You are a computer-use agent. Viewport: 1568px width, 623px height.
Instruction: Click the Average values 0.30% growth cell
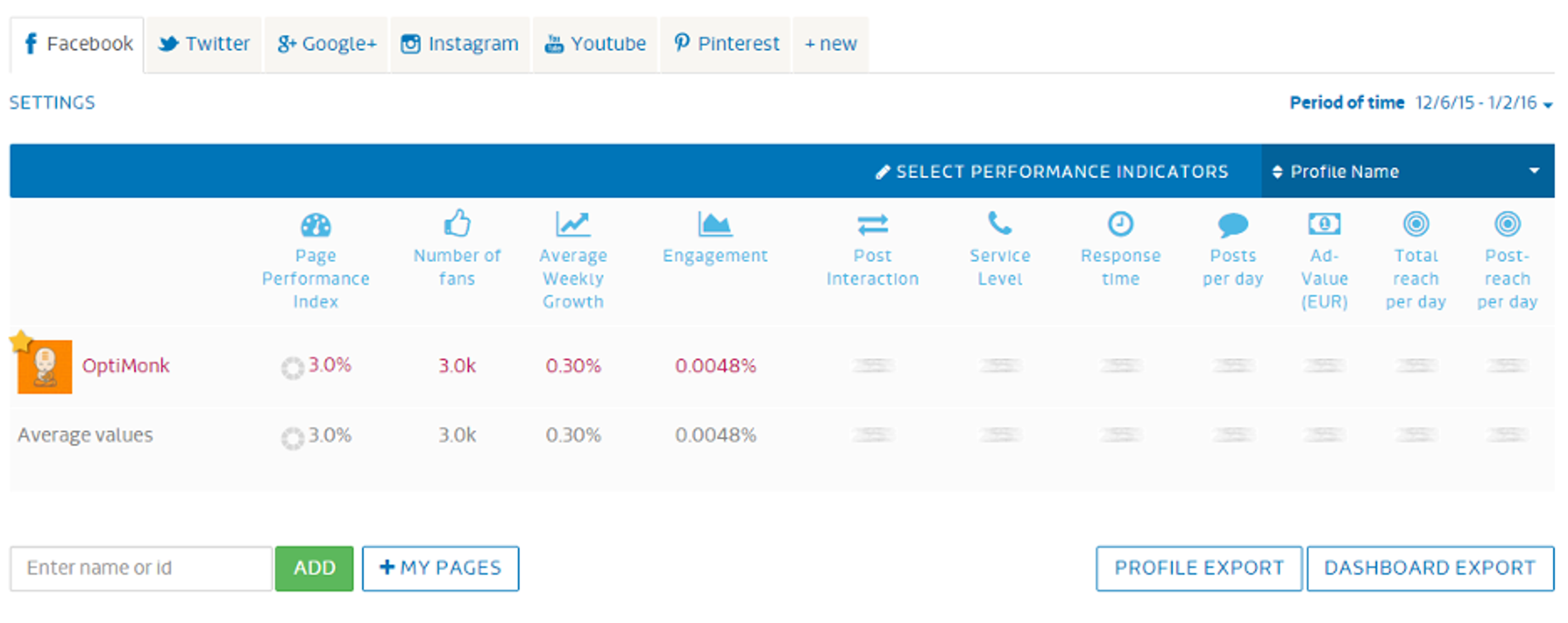pyautogui.click(x=573, y=435)
